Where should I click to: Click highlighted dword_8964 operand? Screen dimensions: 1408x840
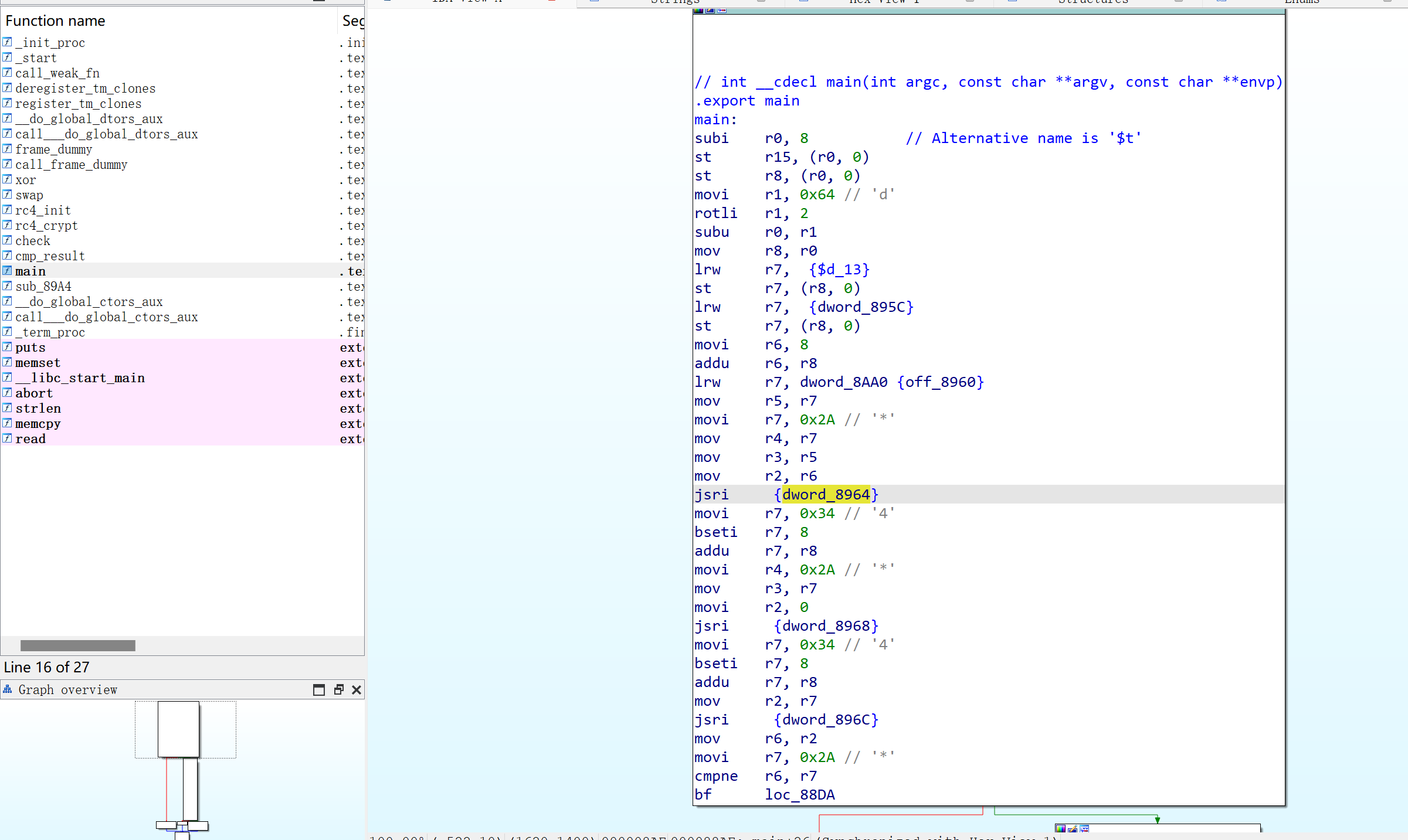click(x=826, y=495)
